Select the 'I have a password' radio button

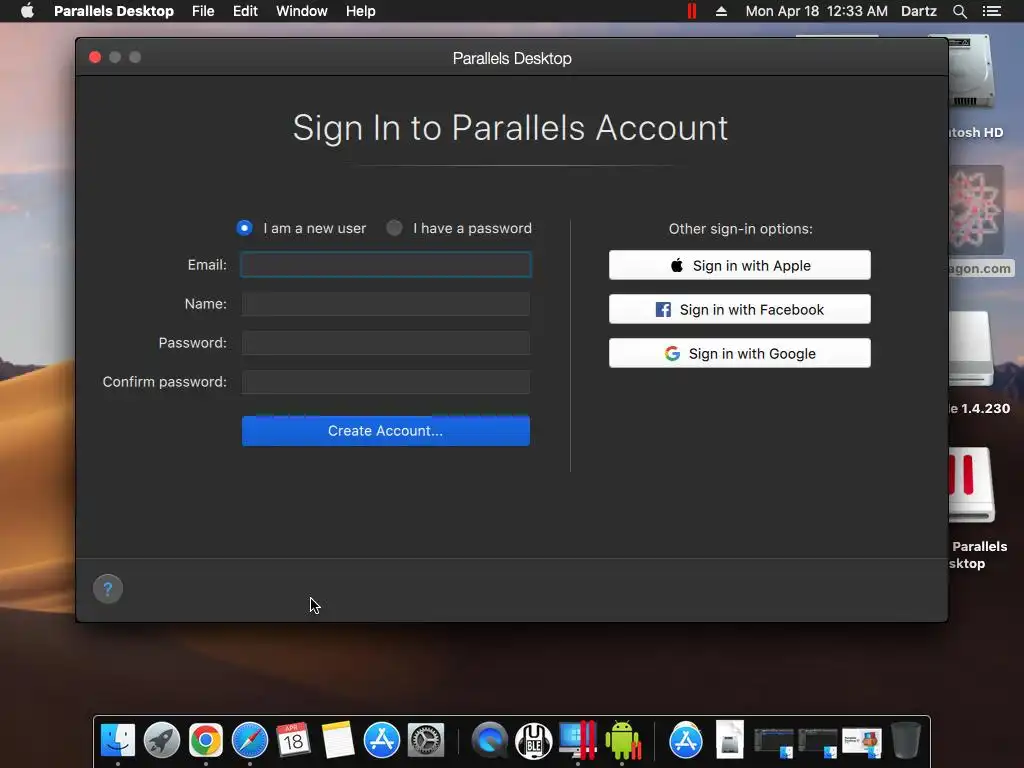pyautogui.click(x=394, y=228)
